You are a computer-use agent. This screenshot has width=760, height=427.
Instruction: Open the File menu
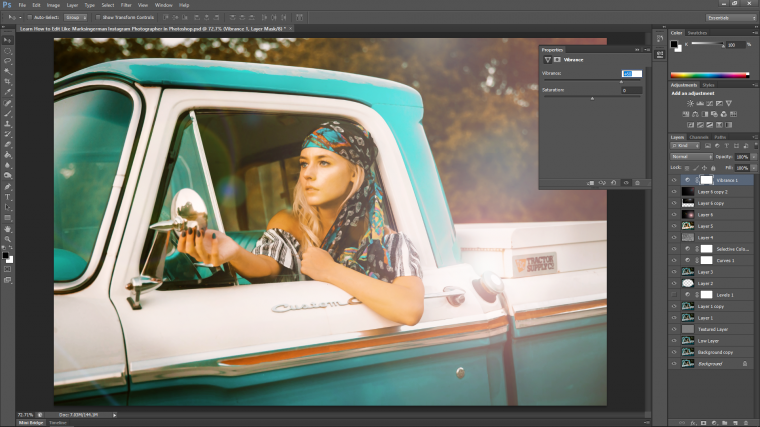point(22,5)
